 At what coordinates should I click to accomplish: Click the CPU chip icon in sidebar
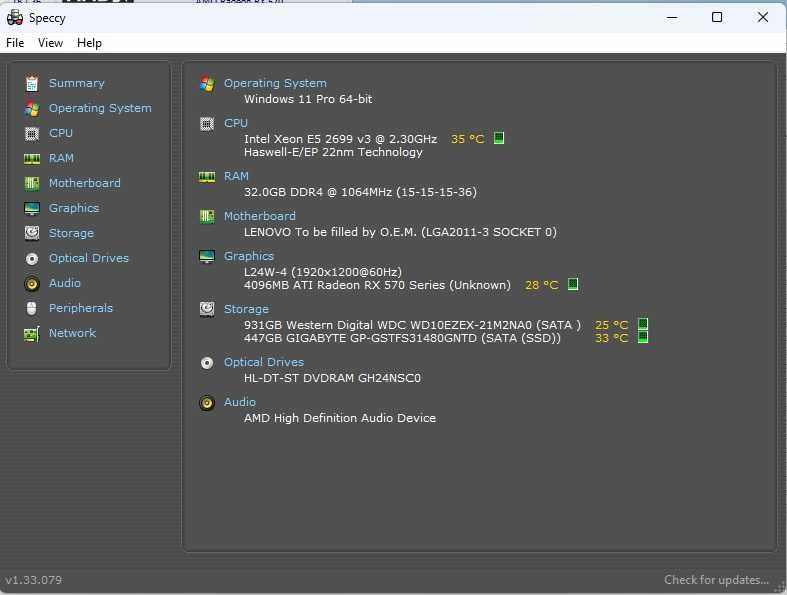point(32,134)
